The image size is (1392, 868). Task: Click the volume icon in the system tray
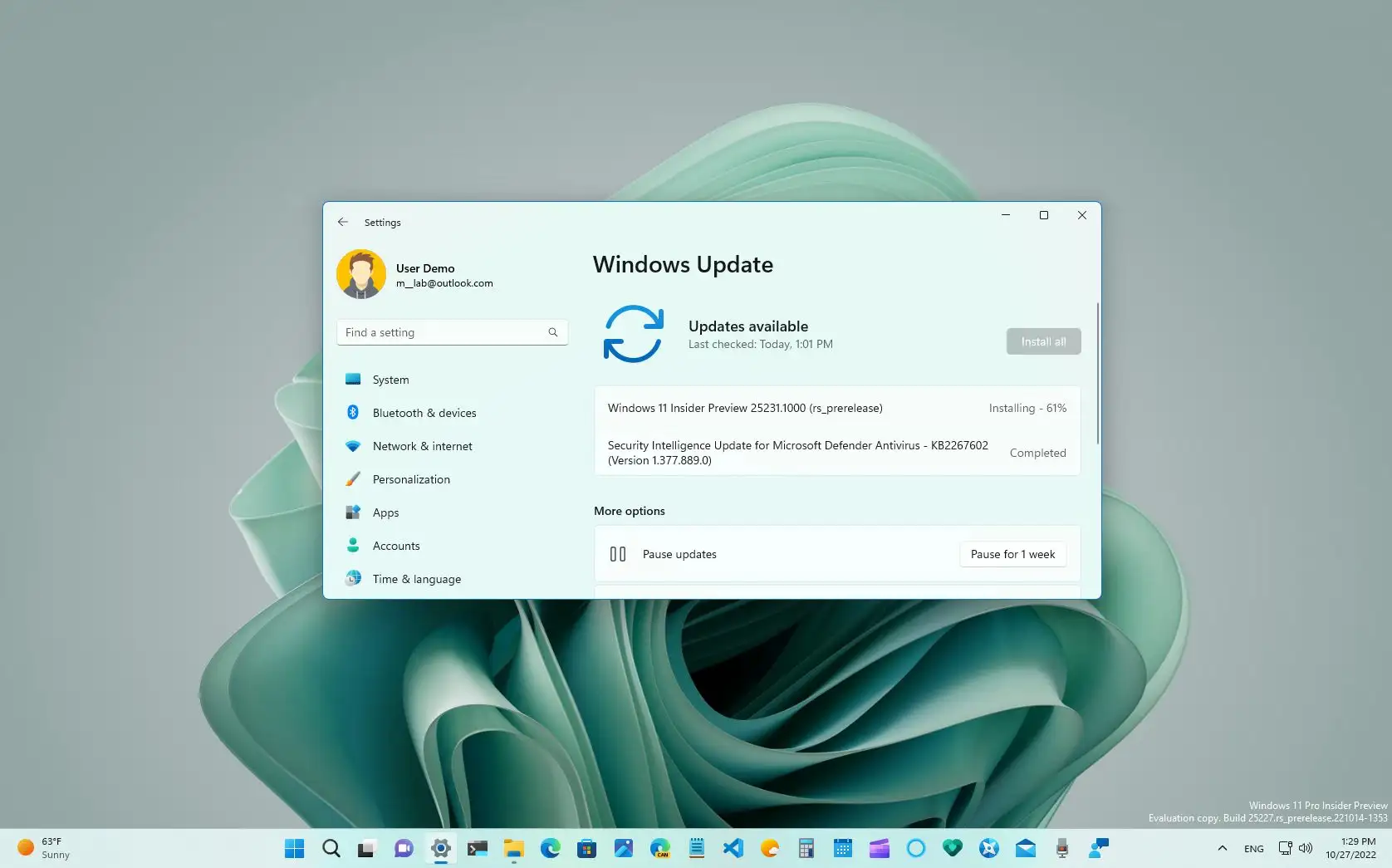(x=1306, y=848)
